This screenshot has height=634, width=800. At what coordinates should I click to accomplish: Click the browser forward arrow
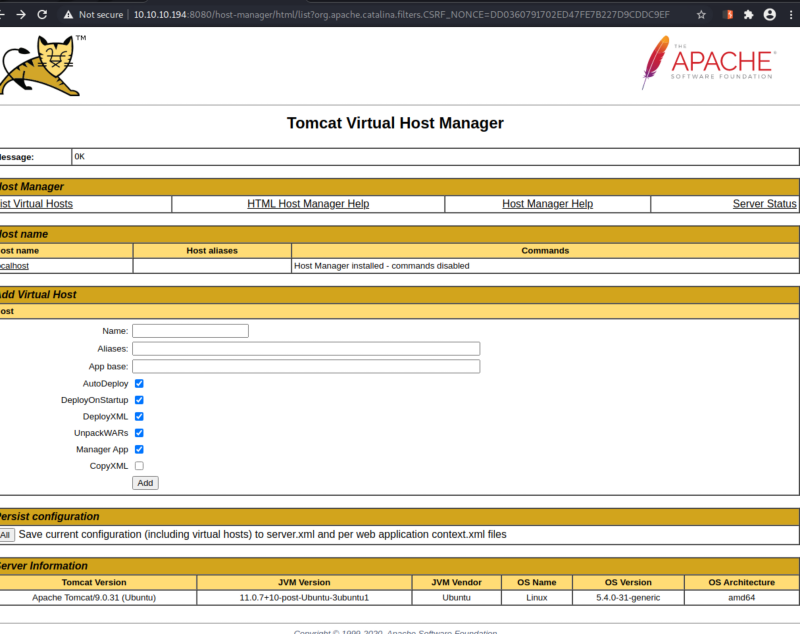pos(21,15)
